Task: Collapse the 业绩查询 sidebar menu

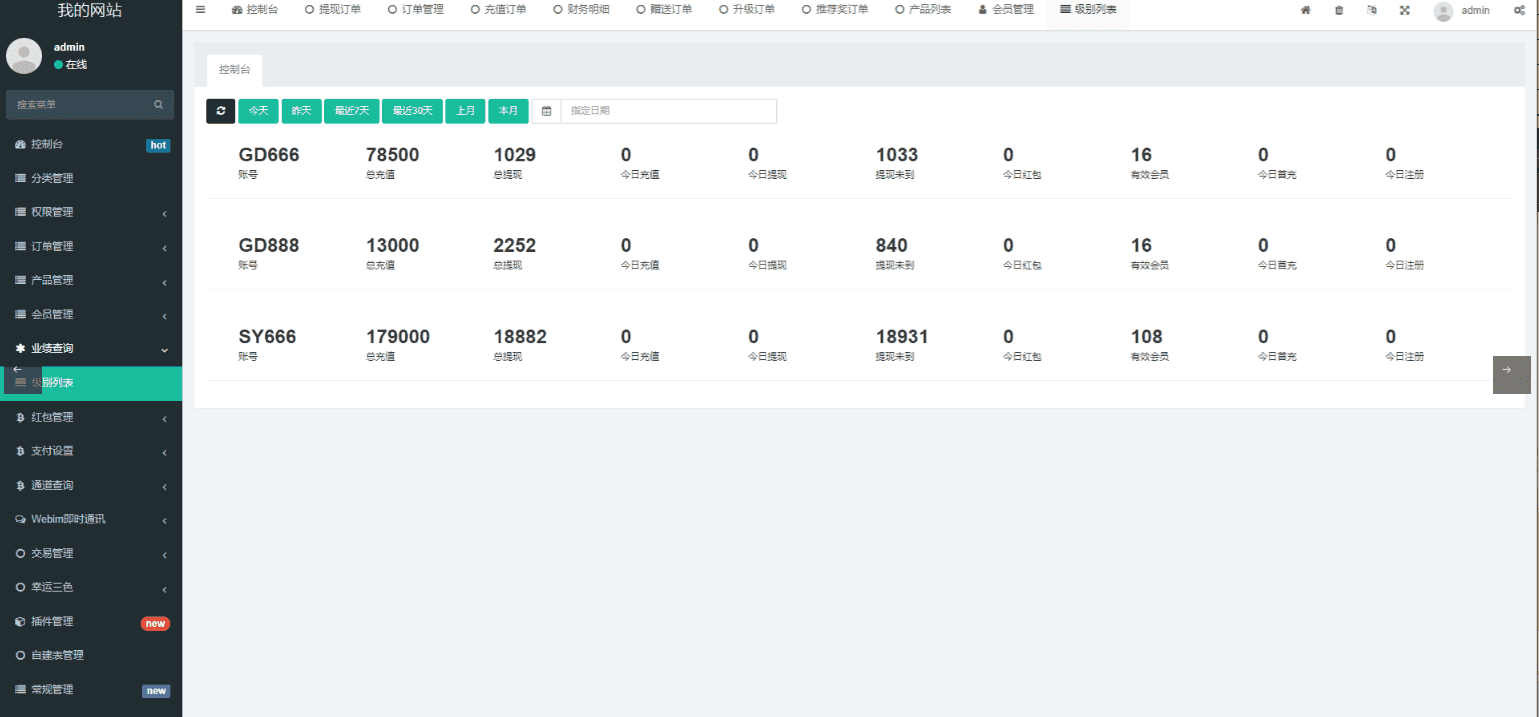Action: [x=90, y=348]
